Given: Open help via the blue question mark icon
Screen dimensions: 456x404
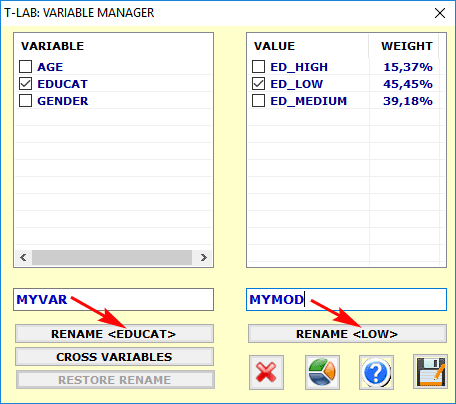Looking at the screenshot, I should pyautogui.click(x=376, y=372).
